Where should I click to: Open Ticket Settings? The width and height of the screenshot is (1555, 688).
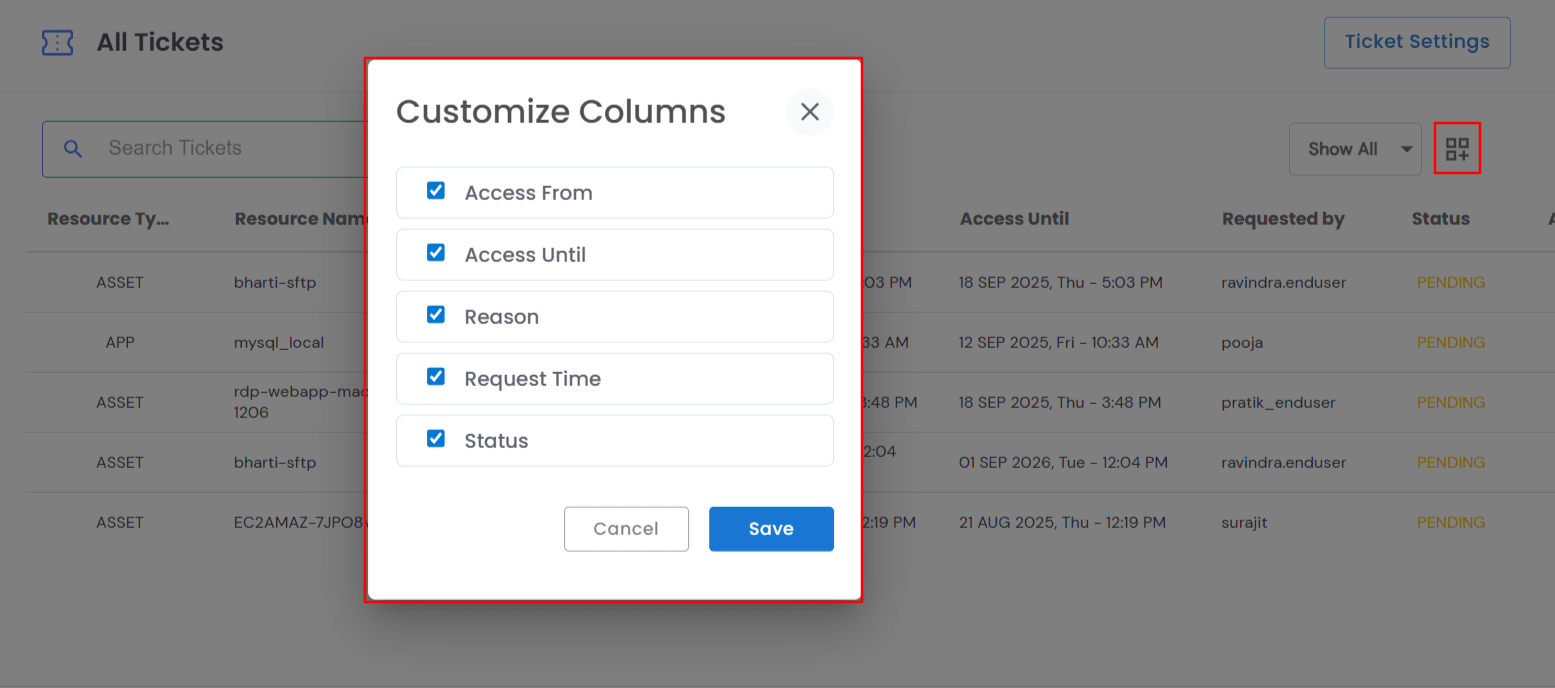tap(1417, 42)
